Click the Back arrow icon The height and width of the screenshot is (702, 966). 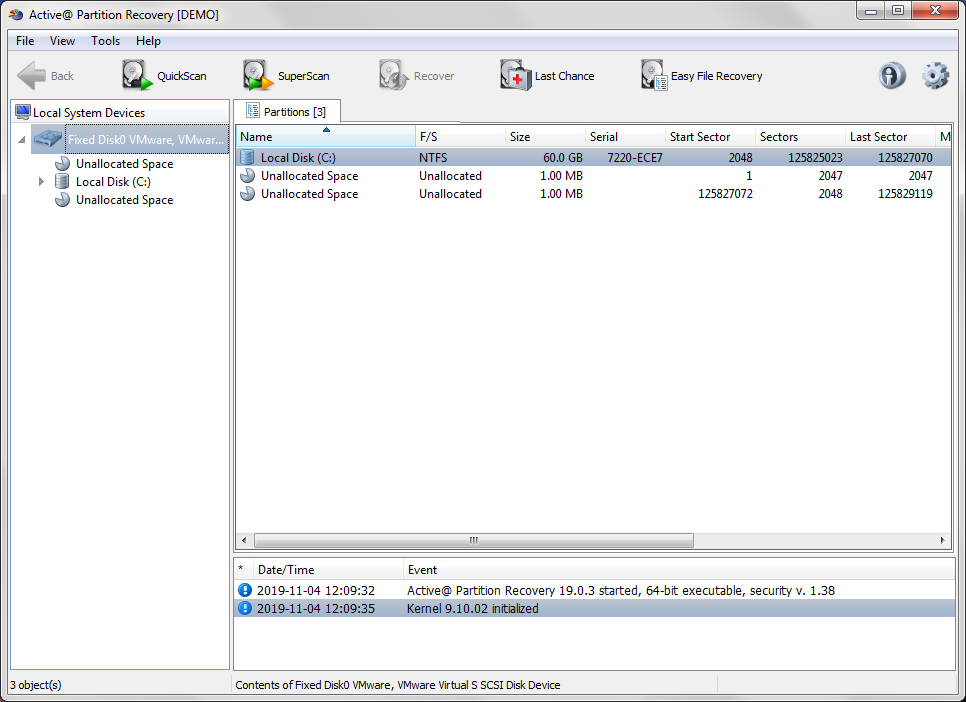coord(31,76)
